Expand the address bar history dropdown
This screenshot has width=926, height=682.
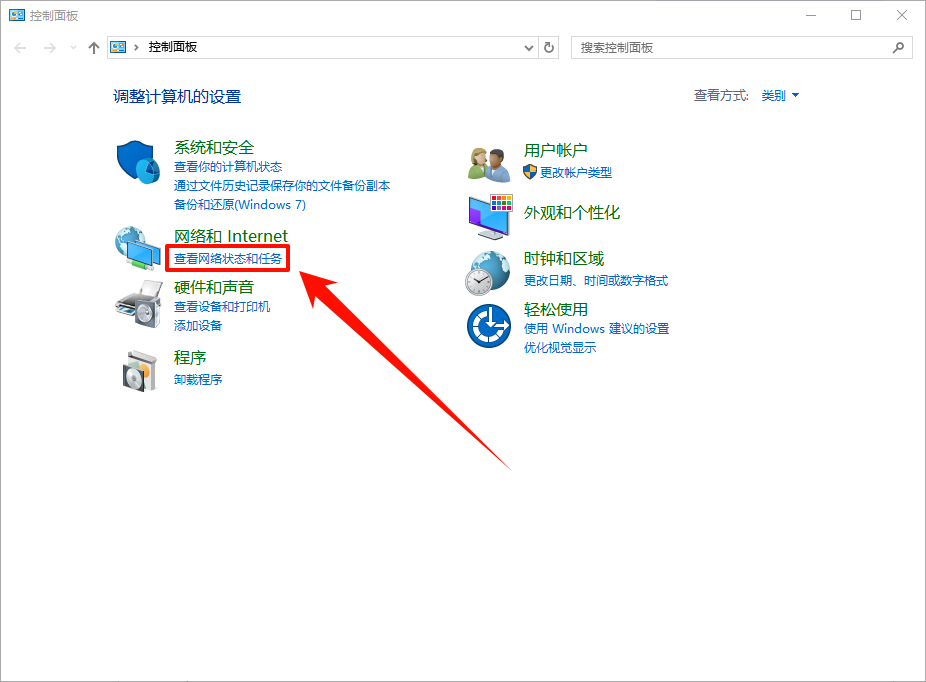(529, 48)
